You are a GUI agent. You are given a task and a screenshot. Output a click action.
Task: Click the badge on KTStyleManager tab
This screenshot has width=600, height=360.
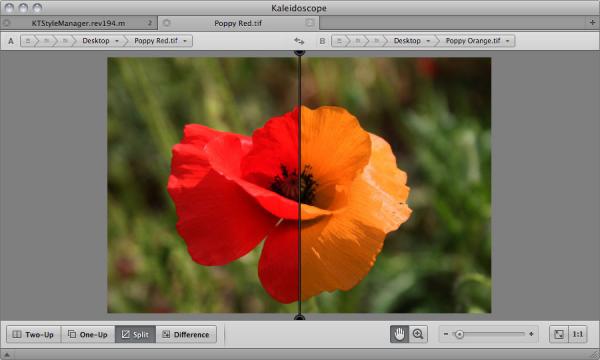point(150,23)
